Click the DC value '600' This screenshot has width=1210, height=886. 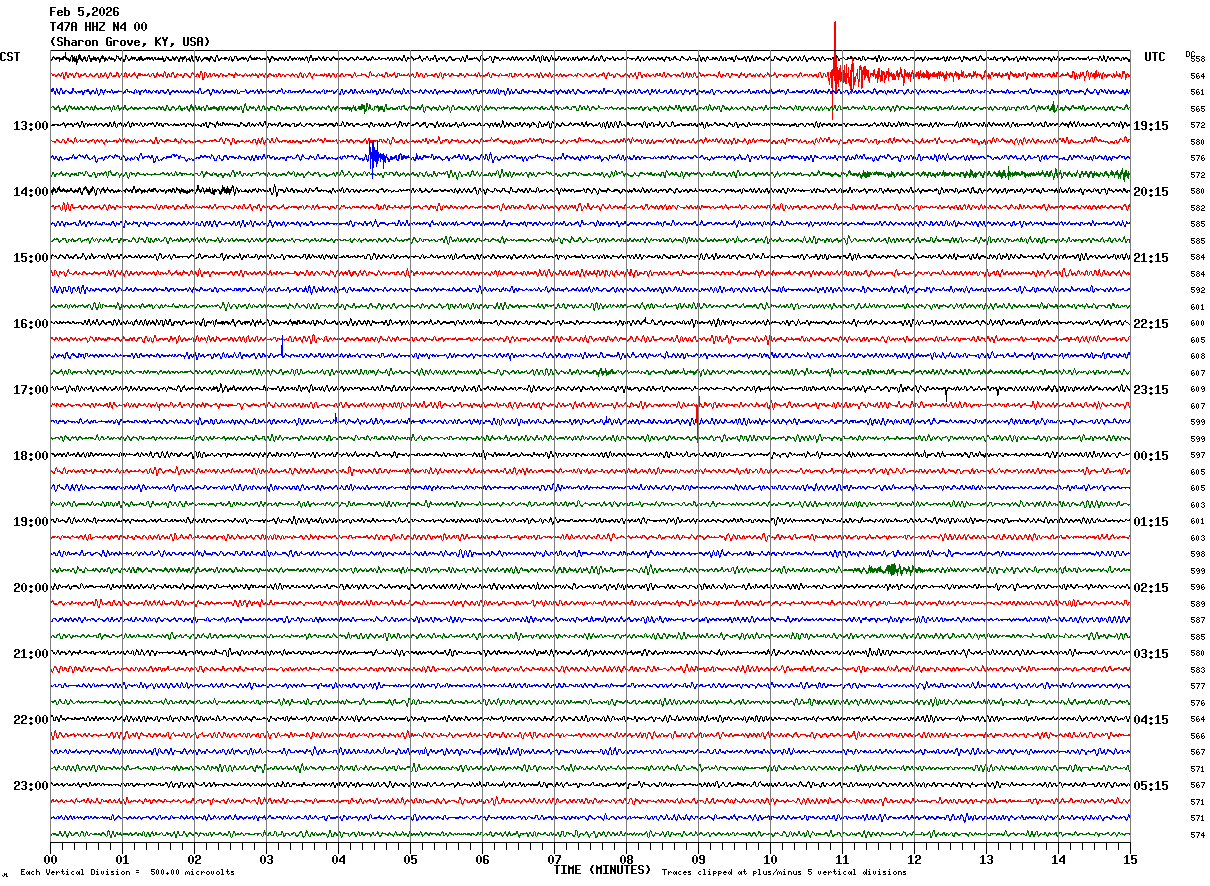tap(1197, 324)
